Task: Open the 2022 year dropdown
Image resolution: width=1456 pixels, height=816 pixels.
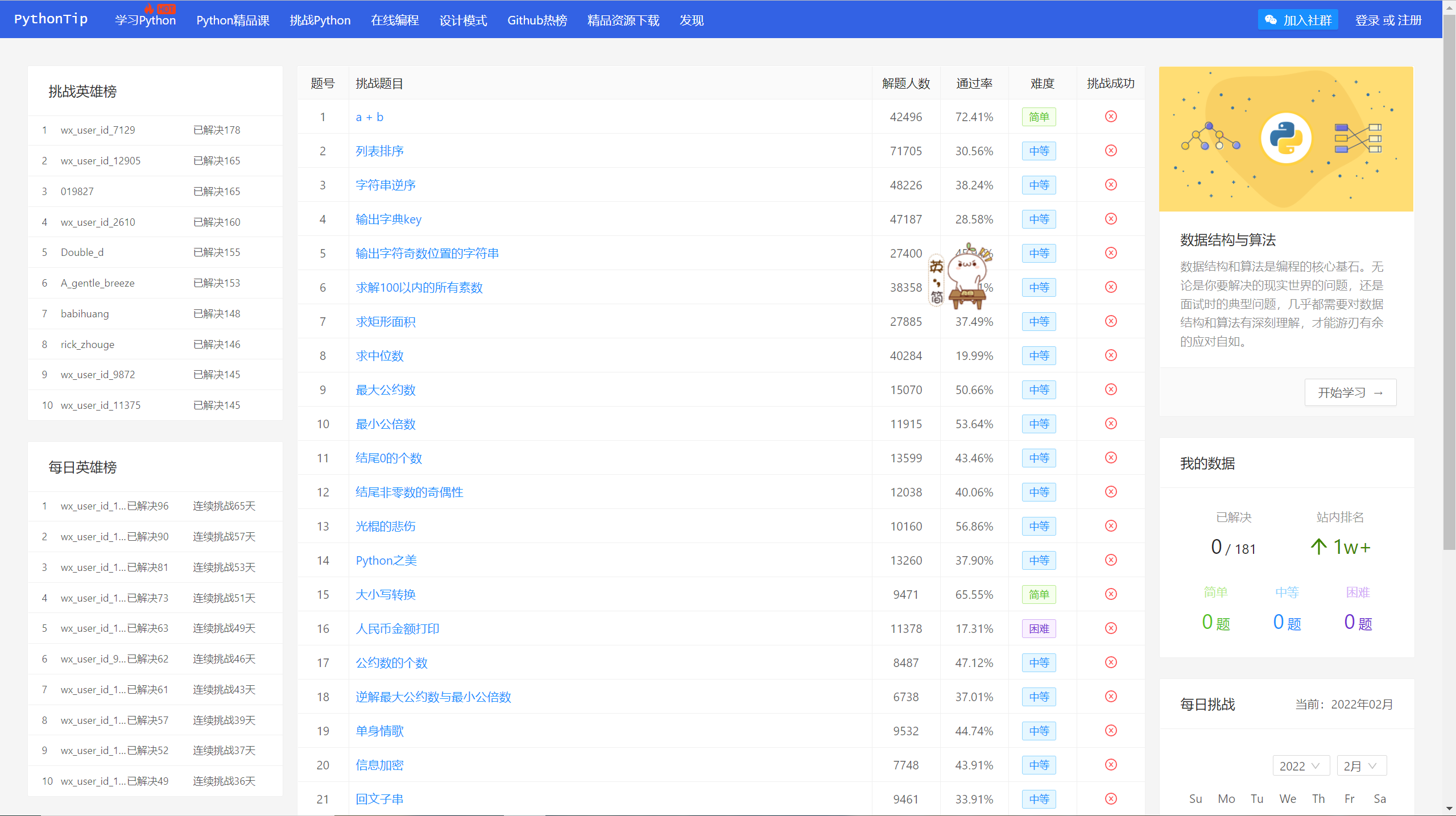Action: point(1300,766)
